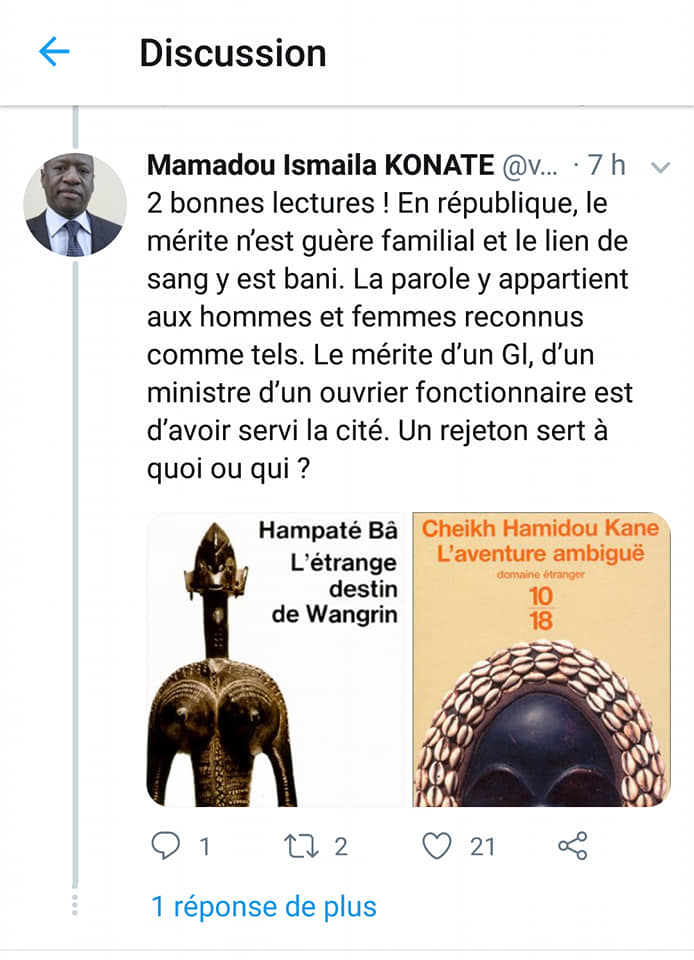Viewport: 694px width, 960px height.
Task: Like the tweet with heart icon
Action: point(437,846)
